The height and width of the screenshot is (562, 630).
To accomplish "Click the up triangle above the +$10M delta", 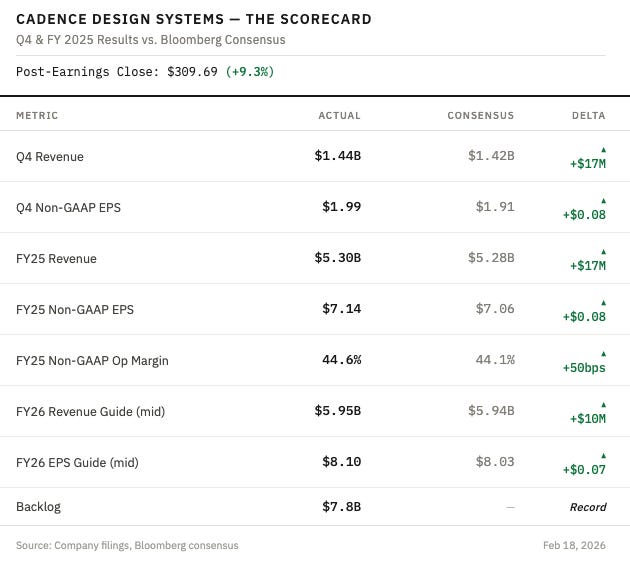I will 603,404.
